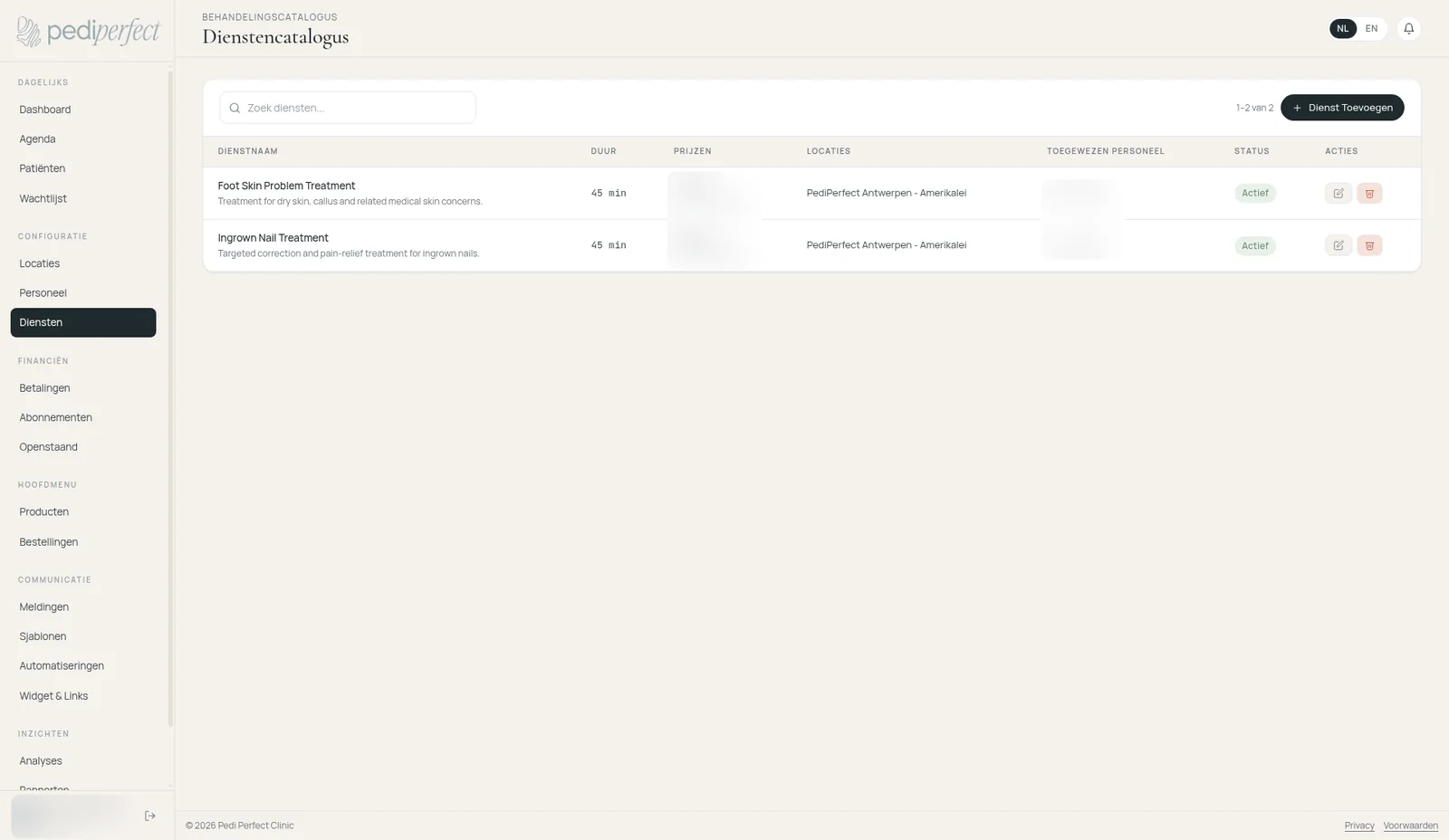This screenshot has width=1449, height=840.
Task: Open the Privacy link in the footer
Action: 1358,826
